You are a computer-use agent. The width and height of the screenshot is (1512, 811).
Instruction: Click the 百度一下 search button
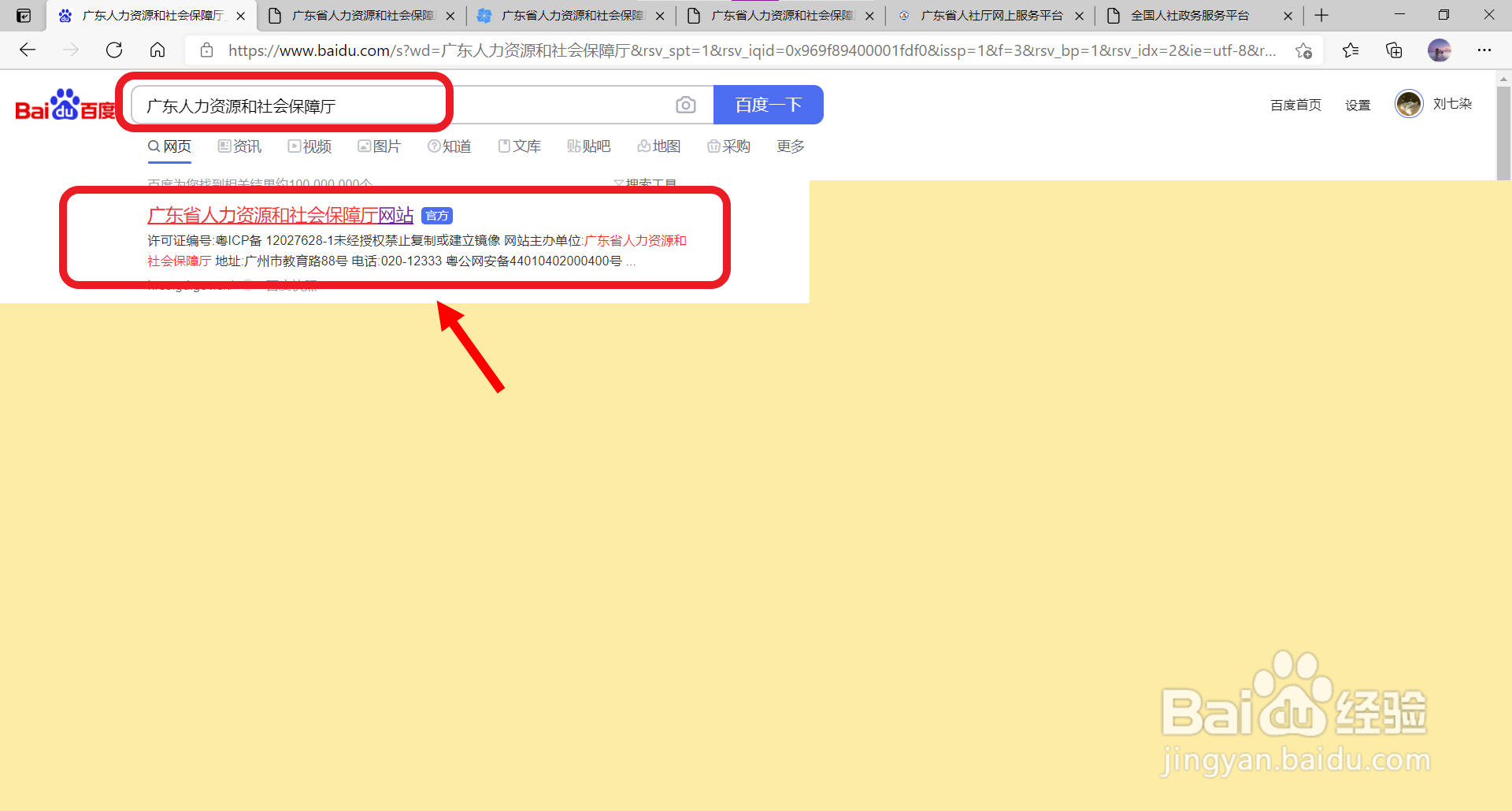(769, 105)
